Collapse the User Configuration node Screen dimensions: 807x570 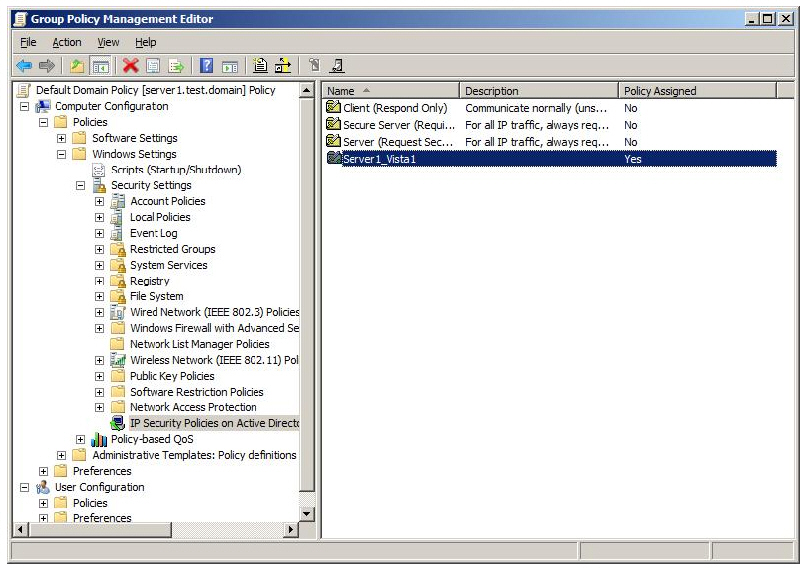point(24,487)
